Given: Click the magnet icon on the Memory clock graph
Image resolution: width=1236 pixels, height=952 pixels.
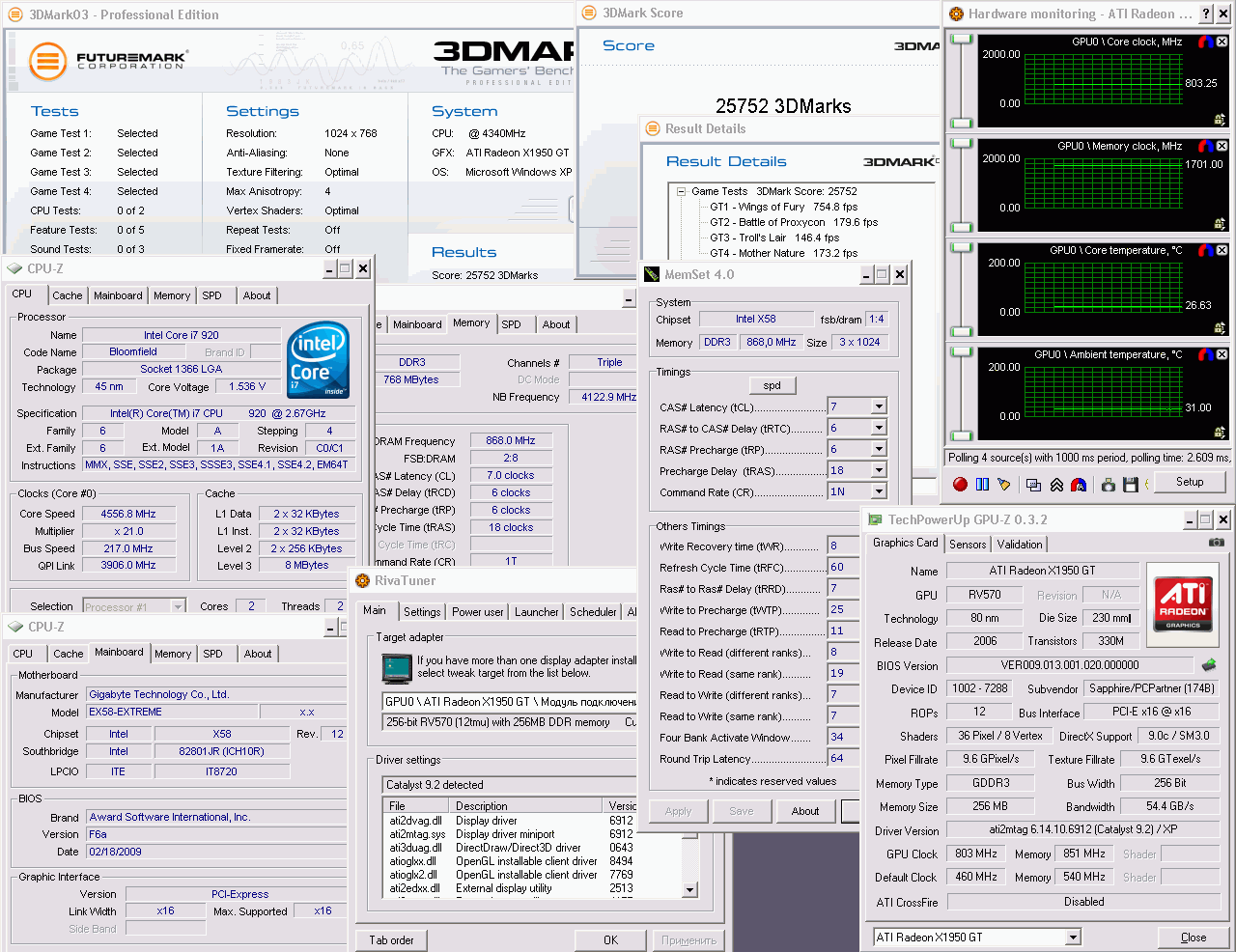Looking at the screenshot, I should pos(1205,146).
